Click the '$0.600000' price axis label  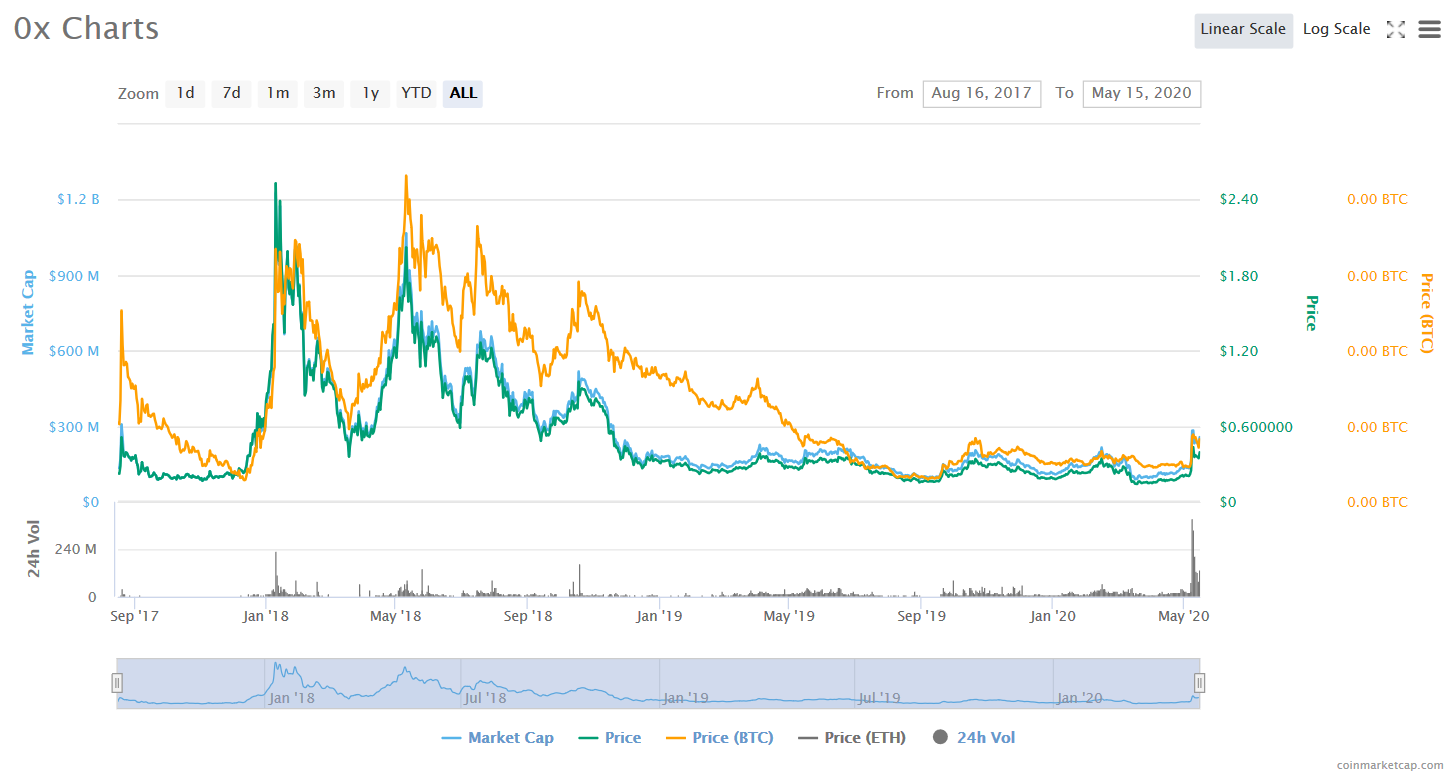tap(1256, 427)
